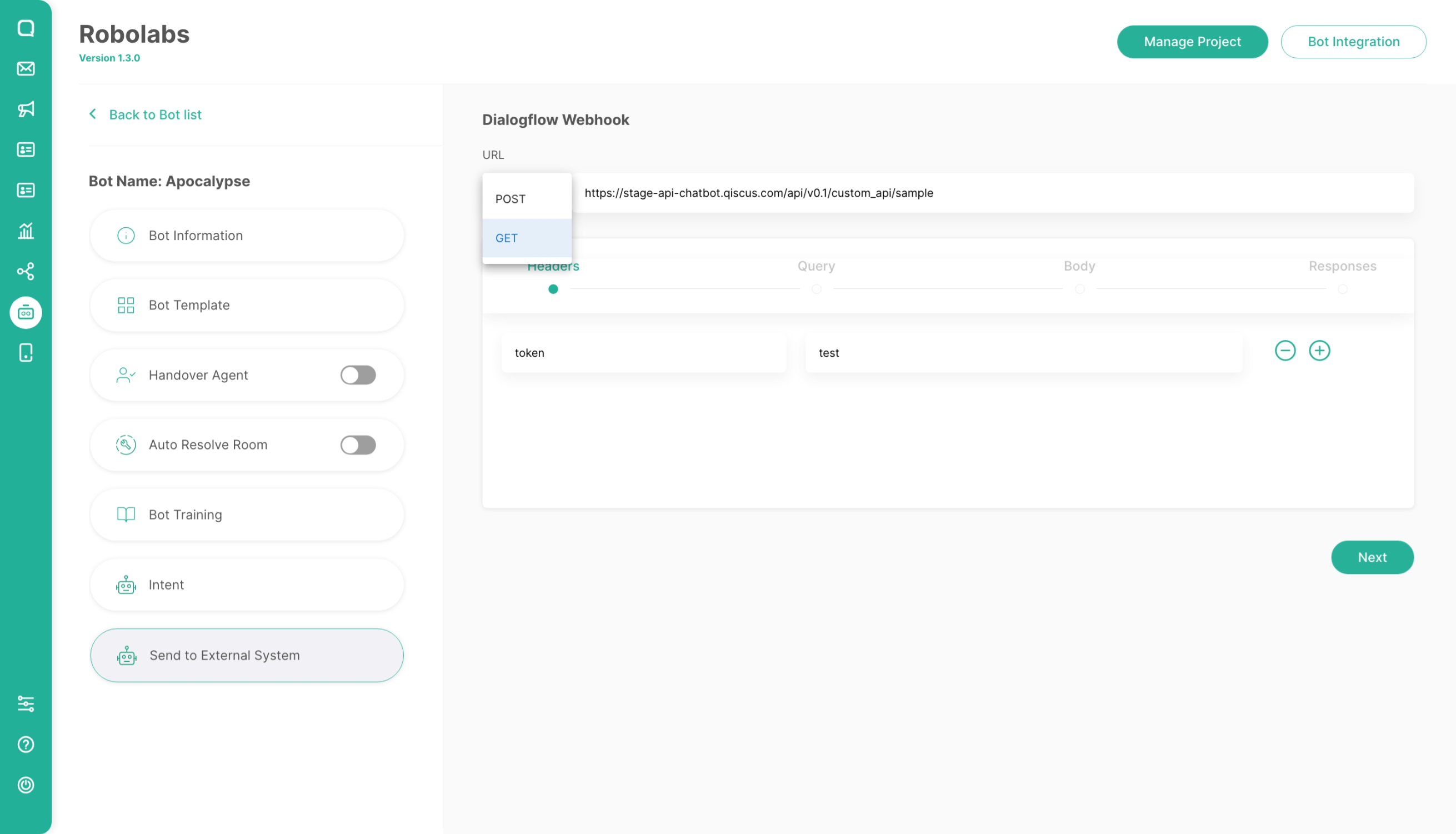Screen dimensions: 1456x834
Task: Go back using Back to Bot list chevron
Action: pyautogui.click(x=93, y=114)
